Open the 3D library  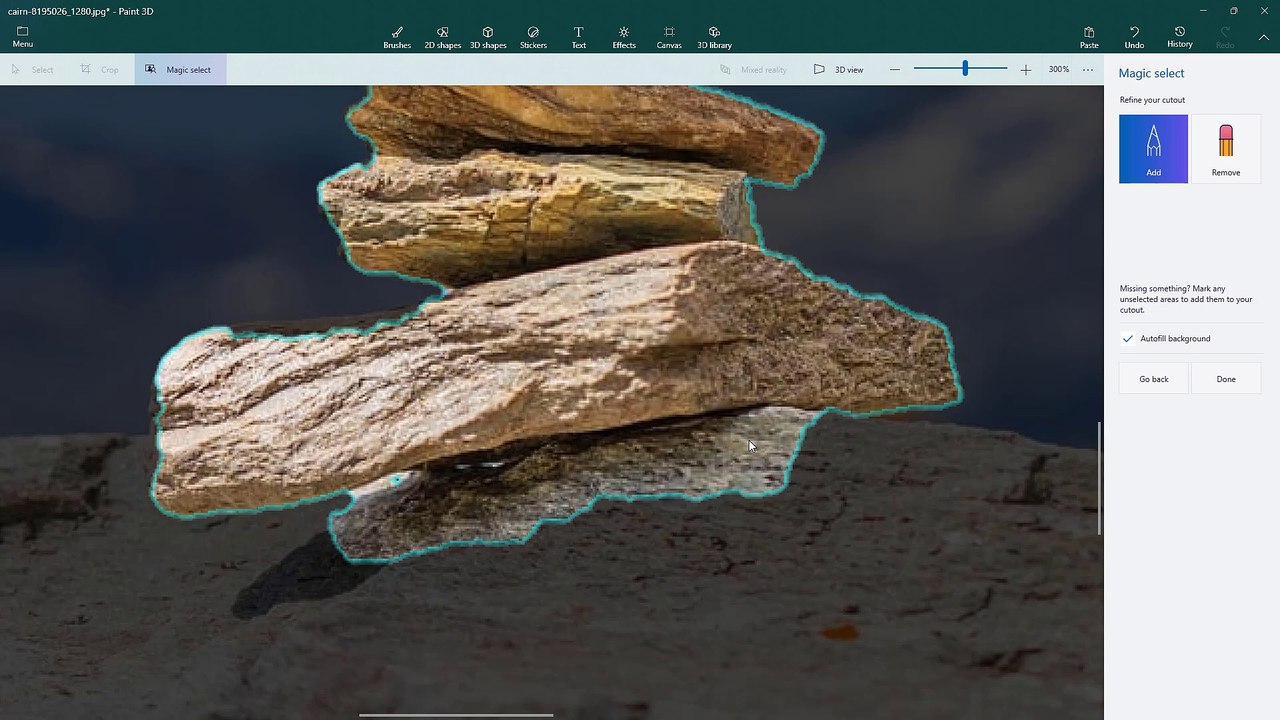(714, 38)
